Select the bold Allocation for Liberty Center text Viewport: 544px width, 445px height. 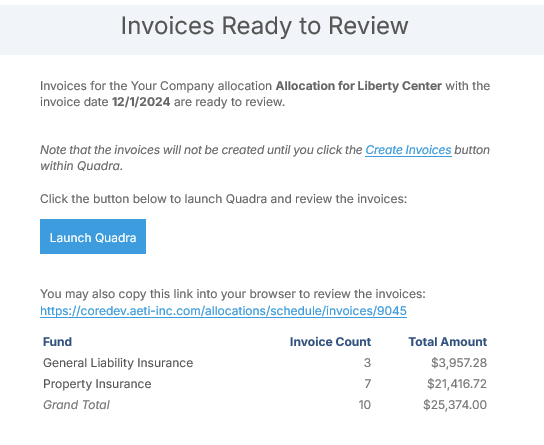[359, 86]
